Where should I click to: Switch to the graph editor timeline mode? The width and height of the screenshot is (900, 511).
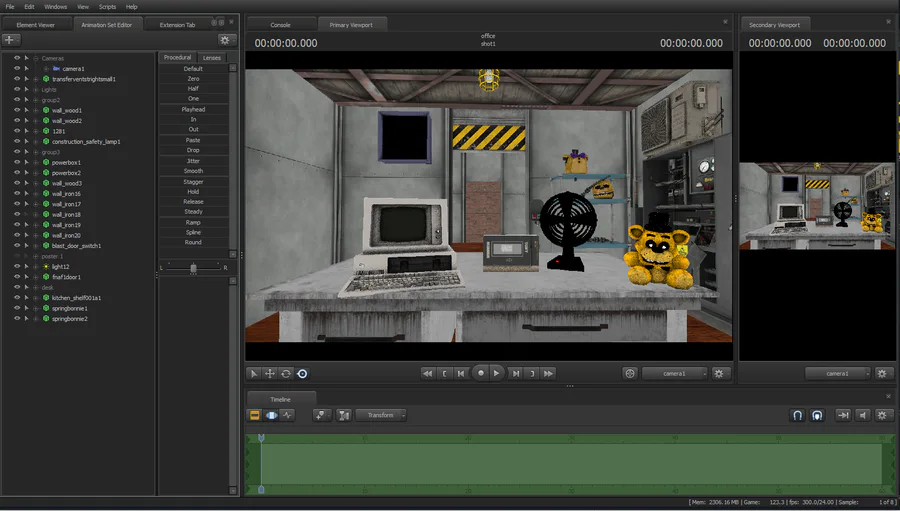[288, 415]
